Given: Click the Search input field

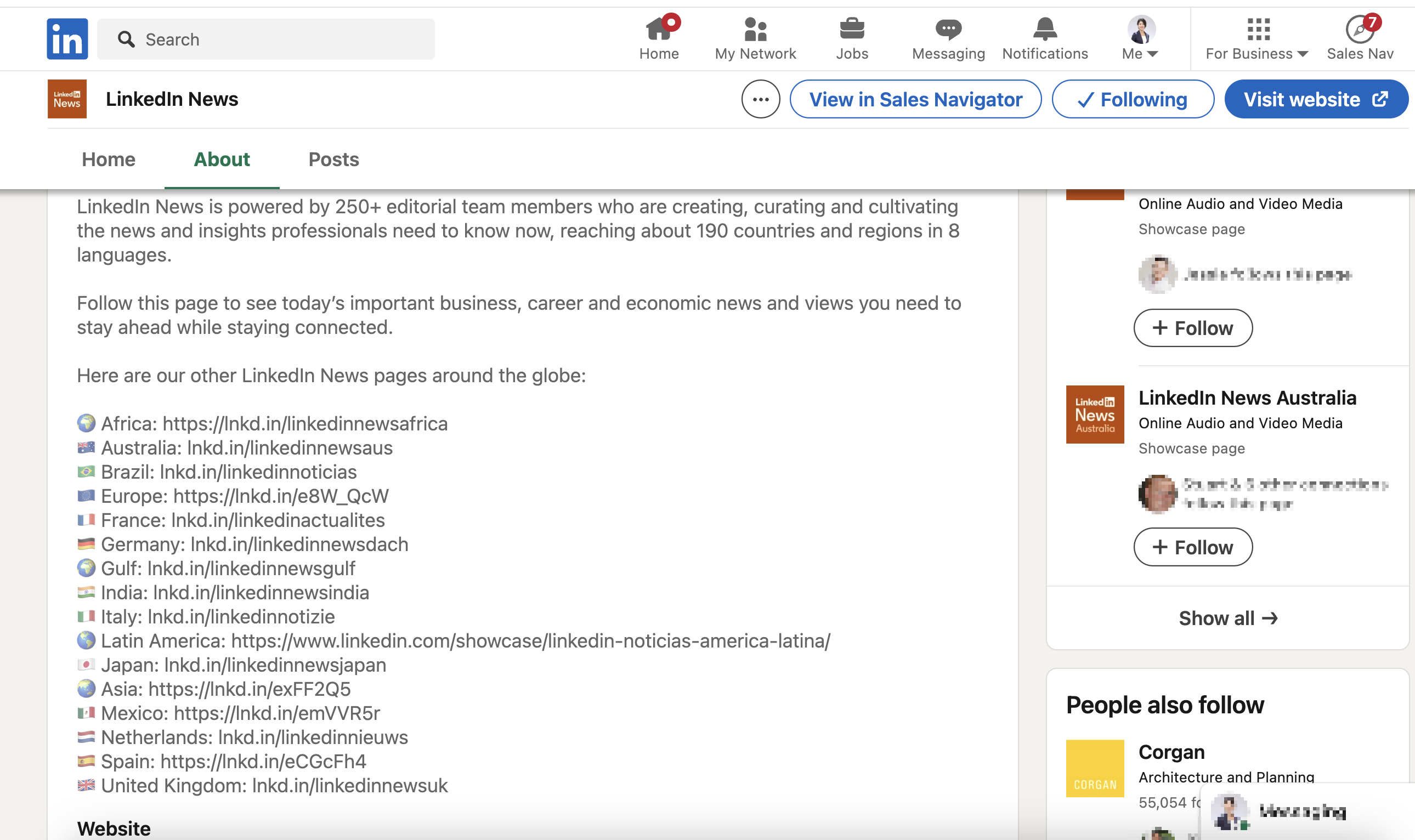Looking at the screenshot, I should click(266, 39).
